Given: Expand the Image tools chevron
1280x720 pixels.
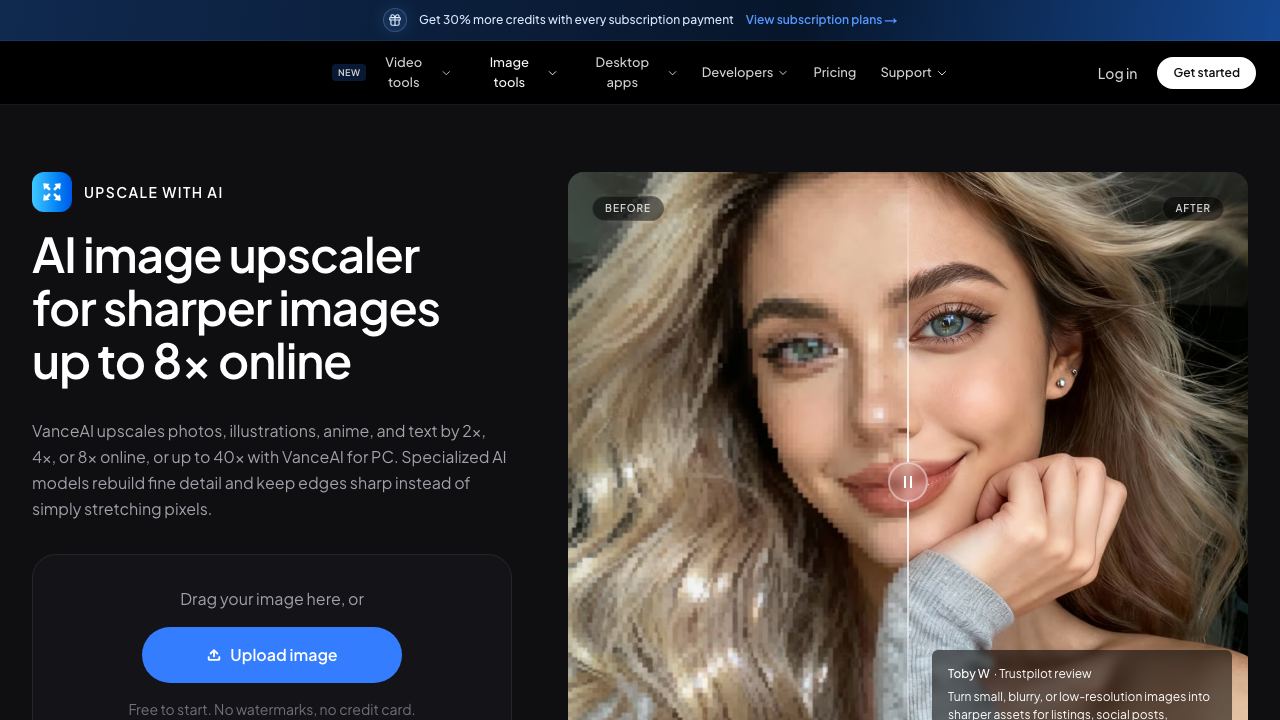Looking at the screenshot, I should coord(552,73).
